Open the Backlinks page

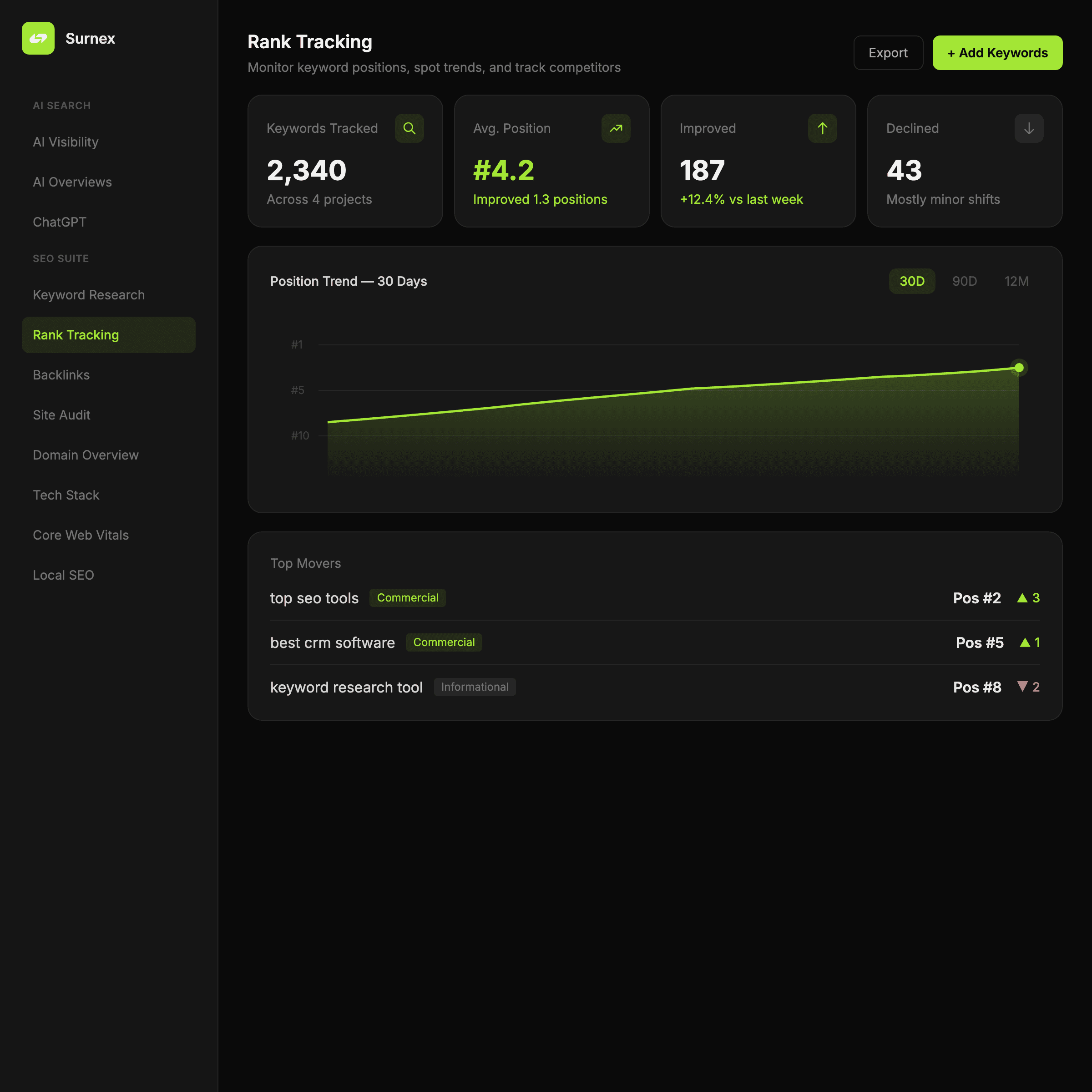tap(61, 375)
